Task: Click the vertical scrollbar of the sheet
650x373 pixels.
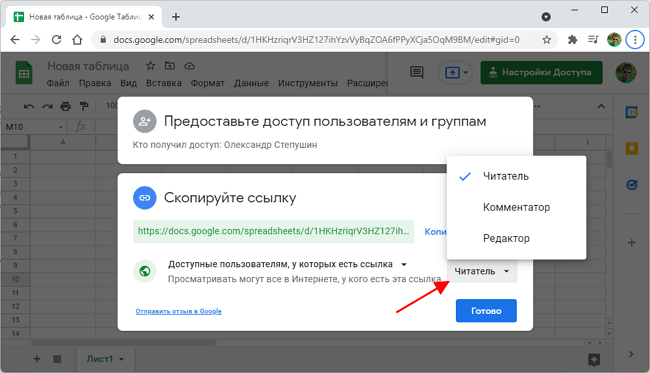Action: click(609, 159)
